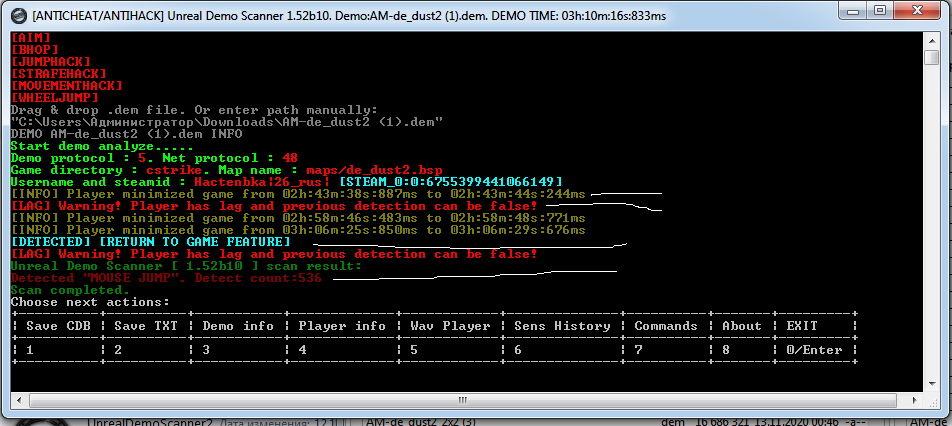Maximize the Unreal Demo Scanner window
This screenshot has width=952, height=426.
[881, 12]
